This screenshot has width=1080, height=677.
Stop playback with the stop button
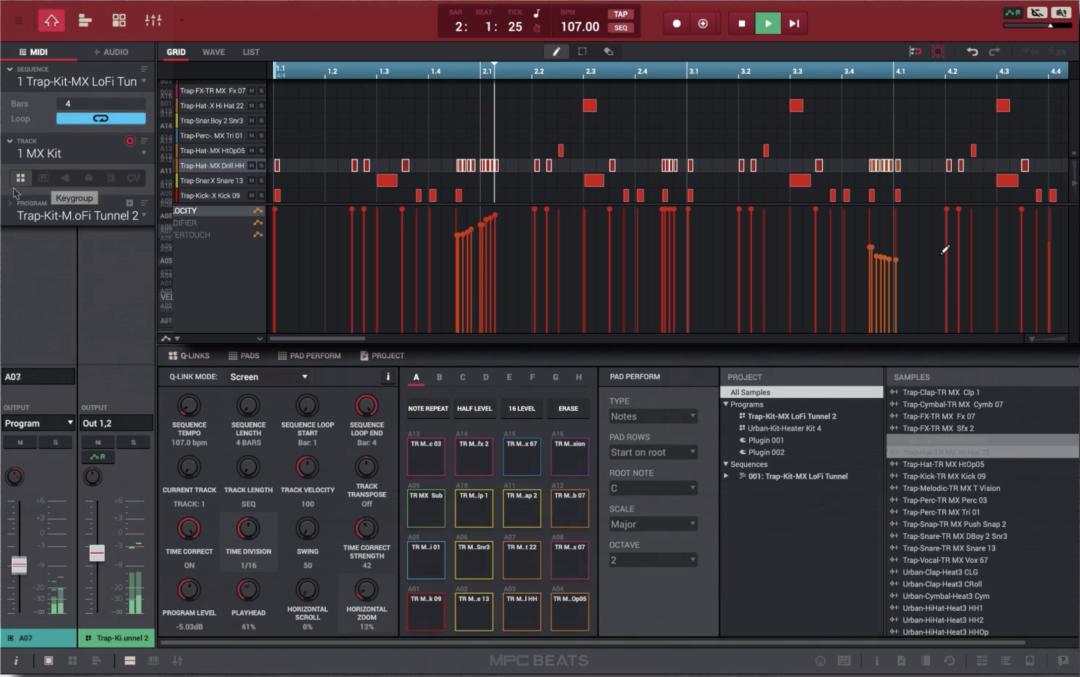741,23
